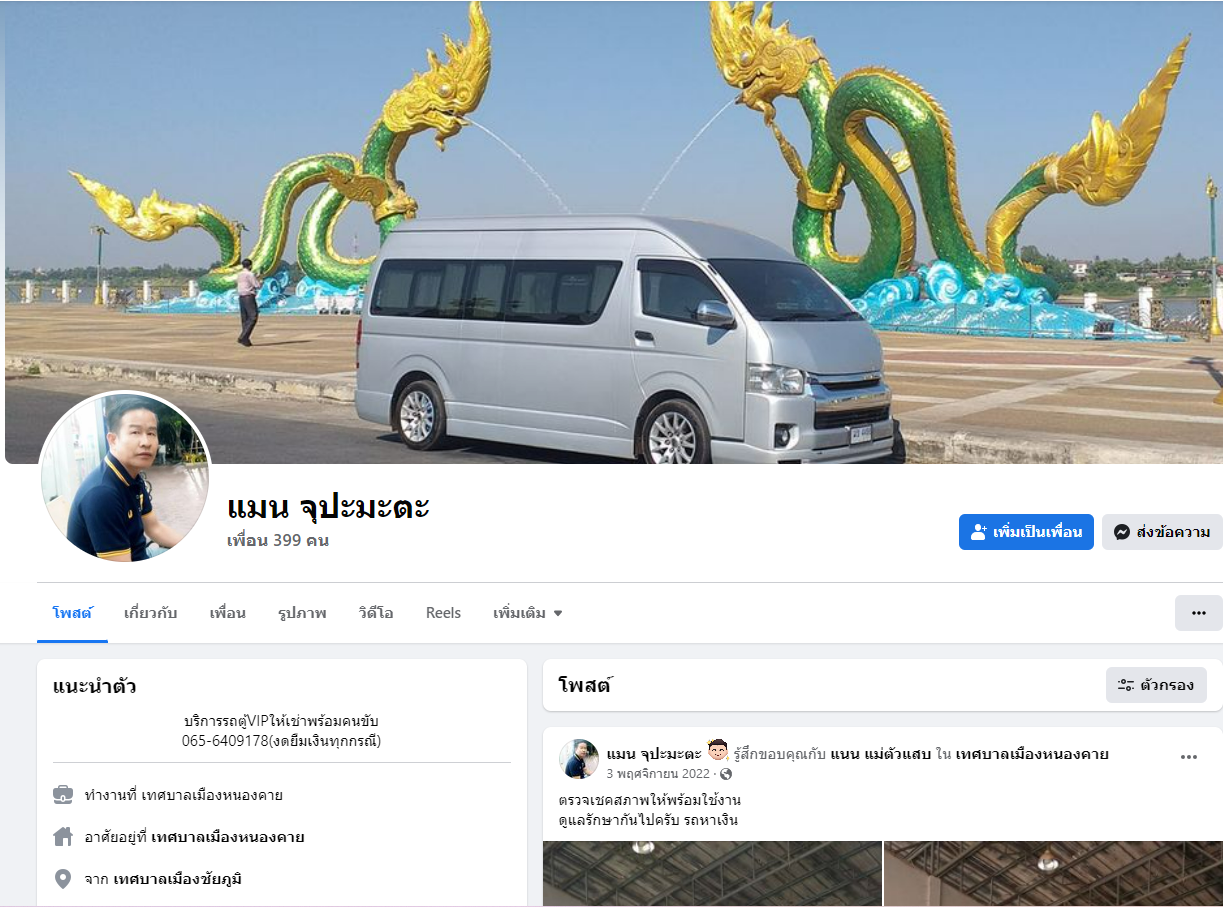Click the house icon beside อาศัยอยู่ที่

(63, 837)
